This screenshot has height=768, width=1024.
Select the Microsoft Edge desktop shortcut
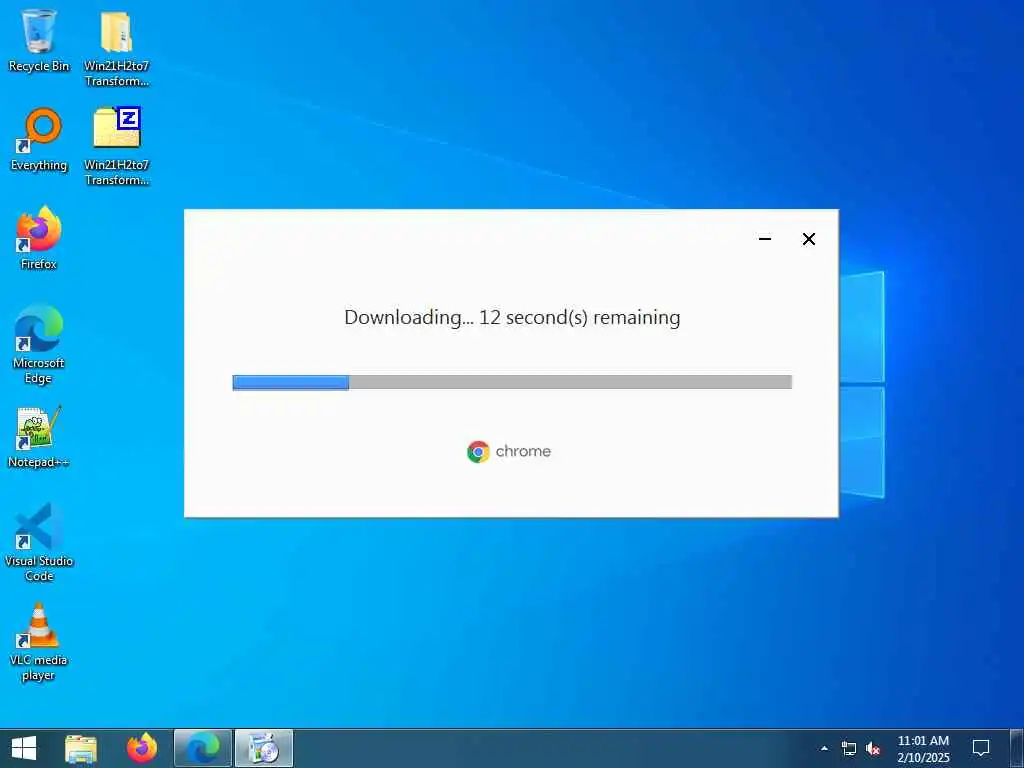(39, 344)
